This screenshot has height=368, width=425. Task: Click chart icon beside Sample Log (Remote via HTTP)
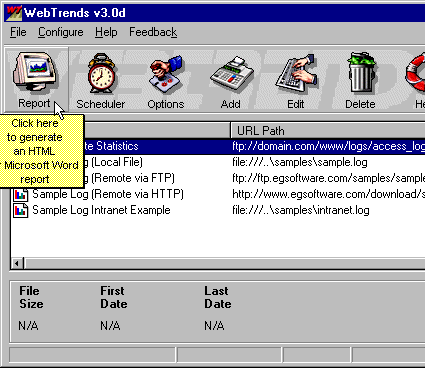coord(20,194)
